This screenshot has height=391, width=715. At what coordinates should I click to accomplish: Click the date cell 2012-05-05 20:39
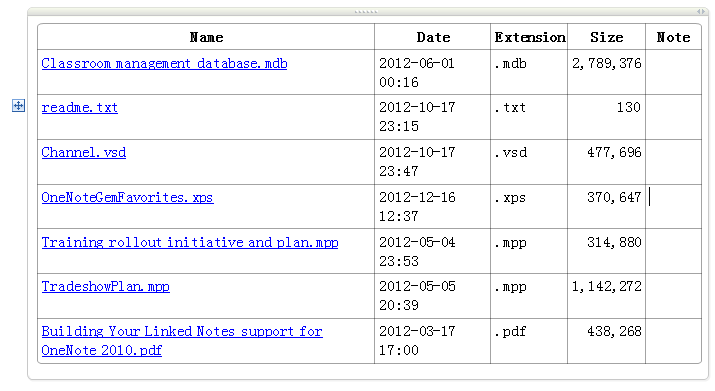tap(432, 296)
